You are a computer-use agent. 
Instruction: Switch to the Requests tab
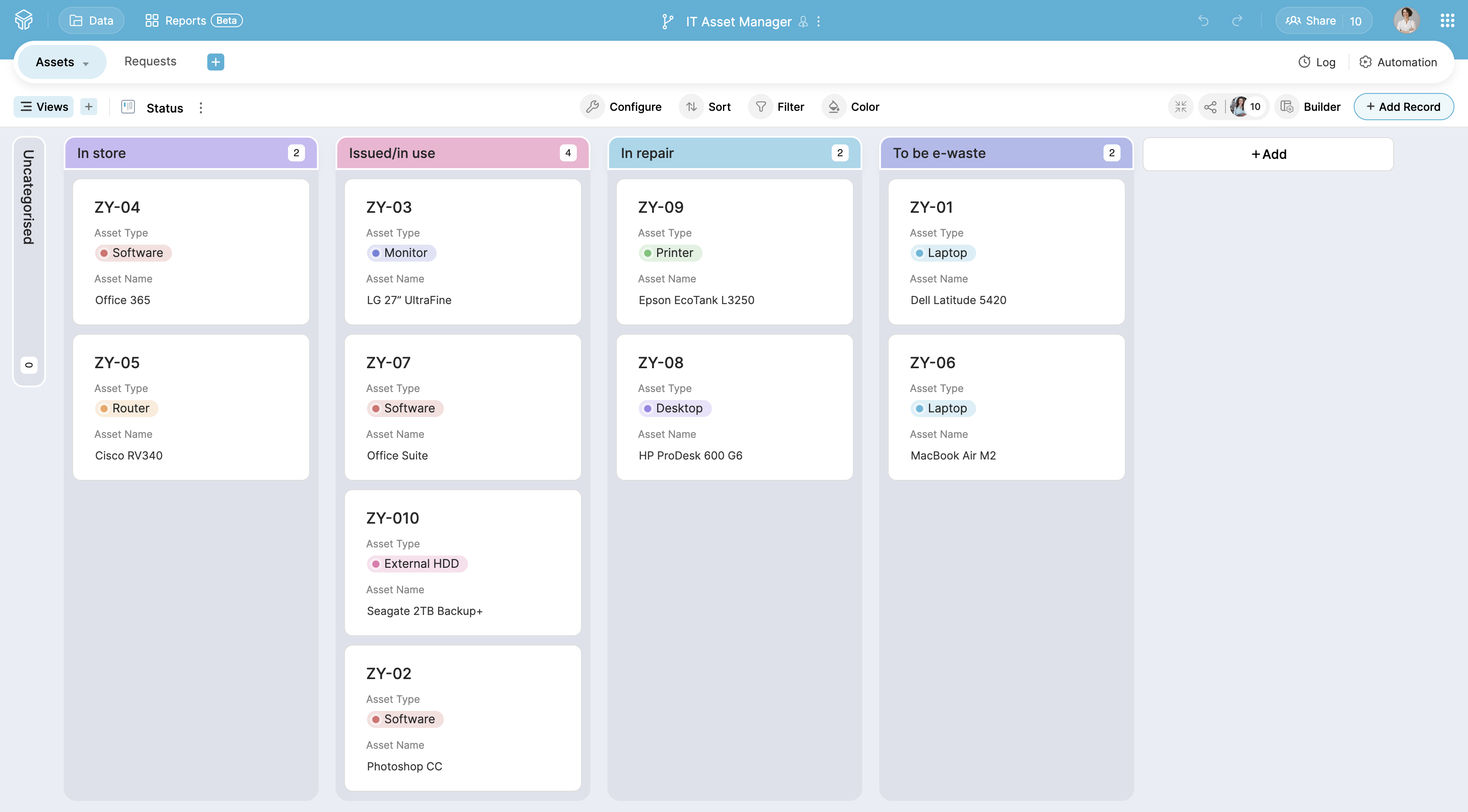coord(150,62)
